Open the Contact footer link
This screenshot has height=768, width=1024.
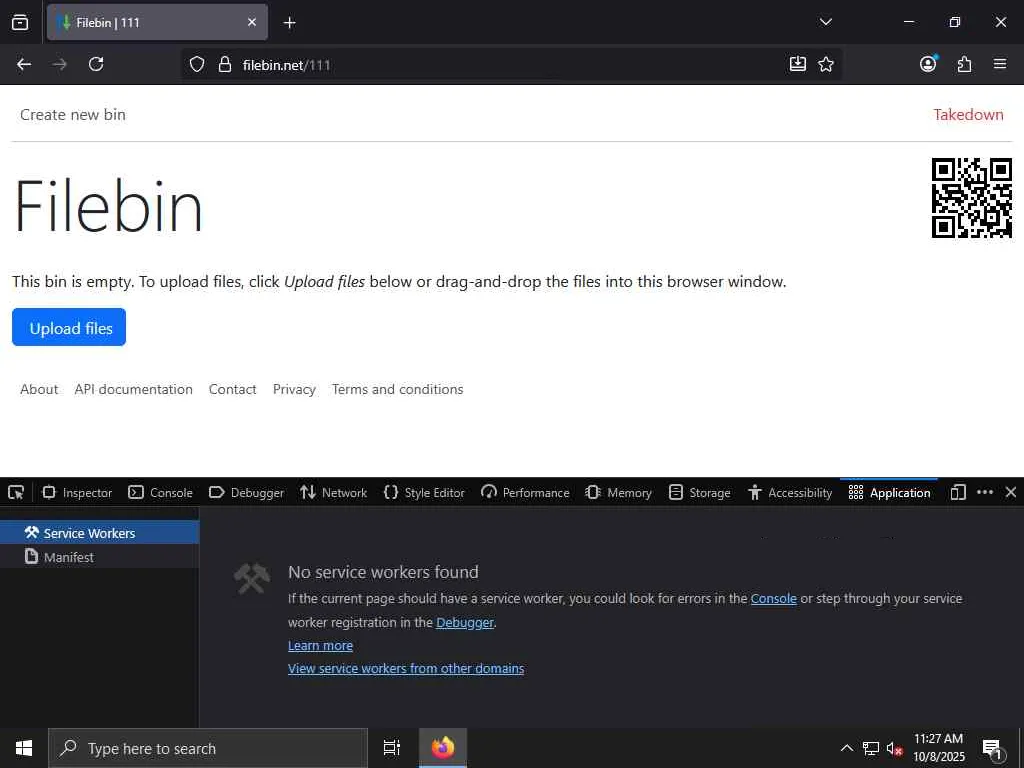pyautogui.click(x=232, y=389)
